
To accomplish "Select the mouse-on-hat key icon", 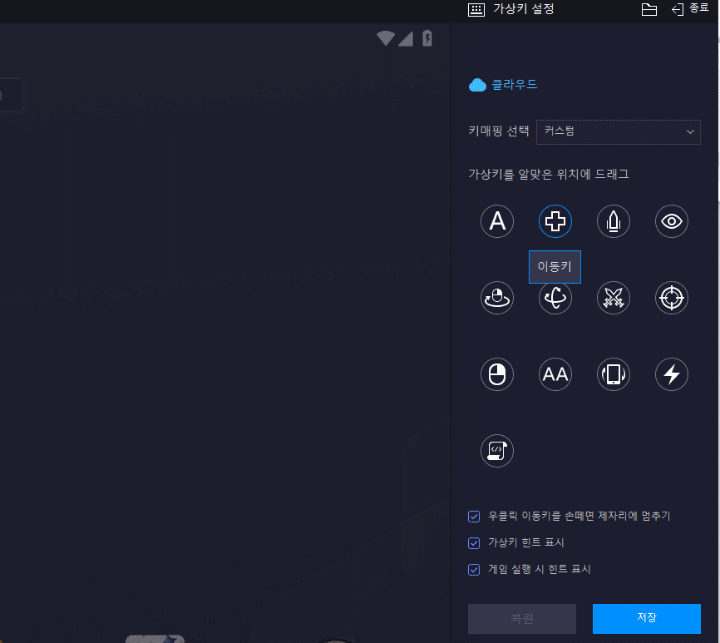I will [497, 298].
